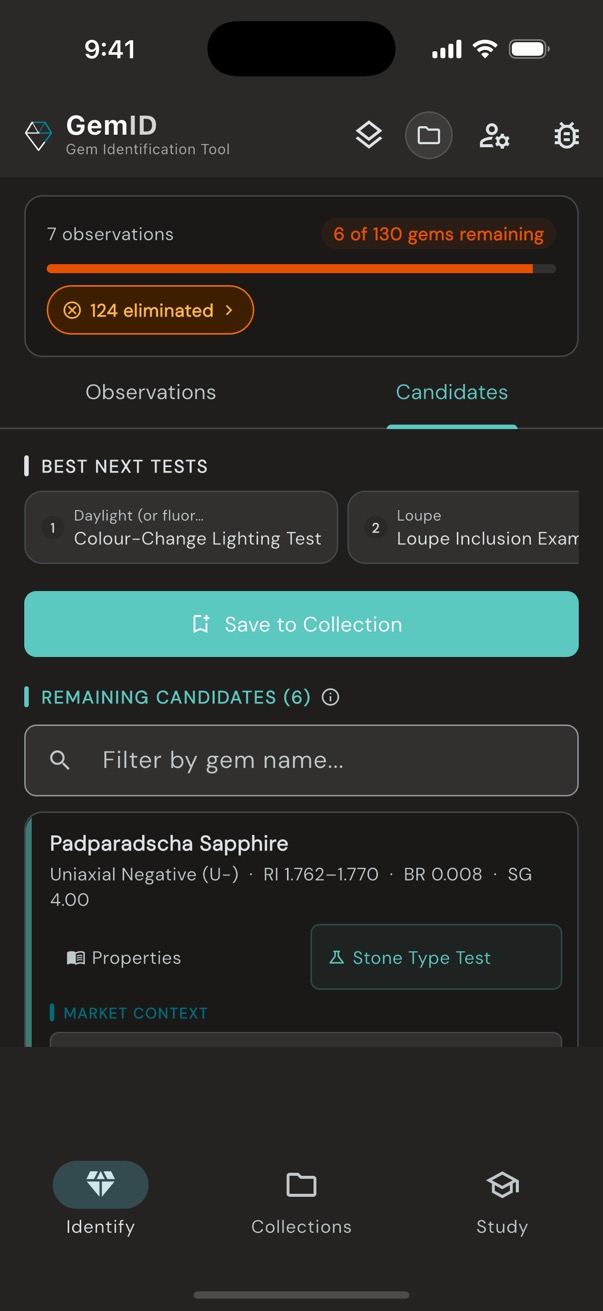Click the Filter by gem name field
Viewport: 603px width, 1311px height.
(301, 760)
